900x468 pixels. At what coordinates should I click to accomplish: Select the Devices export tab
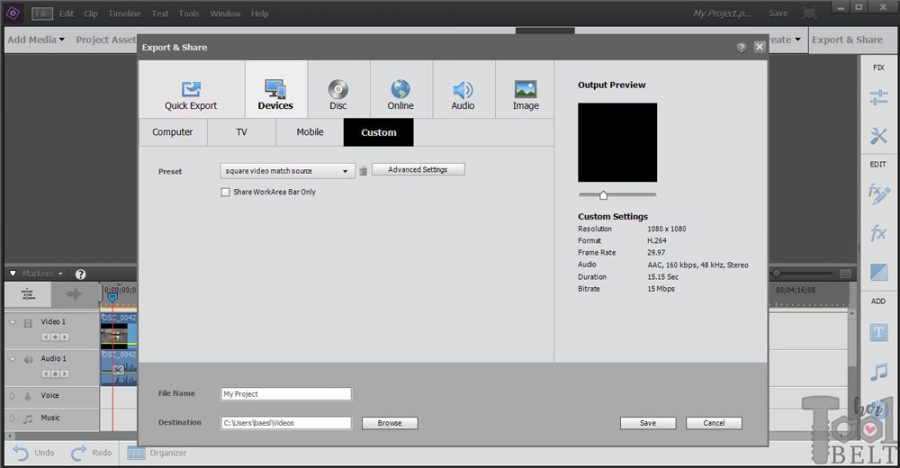[x=276, y=90]
